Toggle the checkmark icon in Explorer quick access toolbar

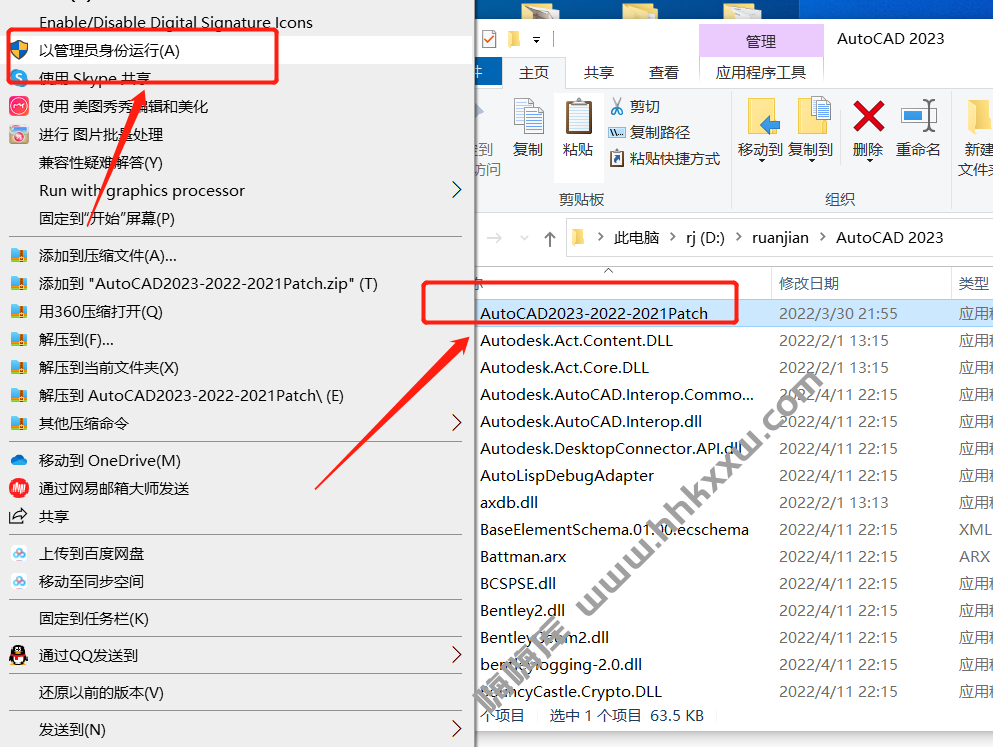489,39
